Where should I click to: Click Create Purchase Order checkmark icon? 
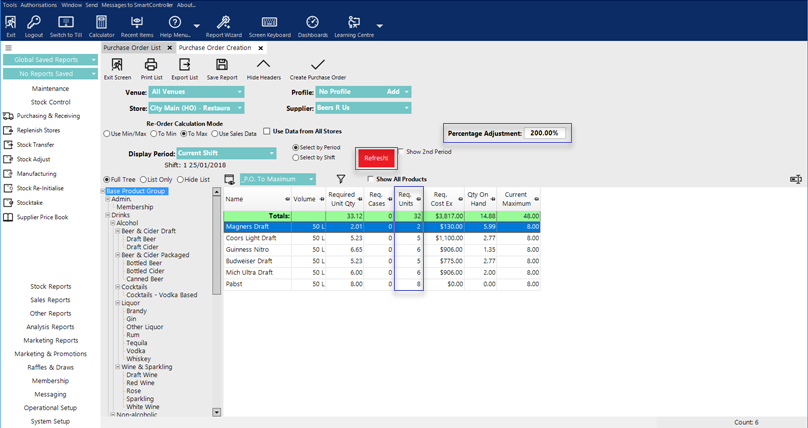[x=318, y=66]
